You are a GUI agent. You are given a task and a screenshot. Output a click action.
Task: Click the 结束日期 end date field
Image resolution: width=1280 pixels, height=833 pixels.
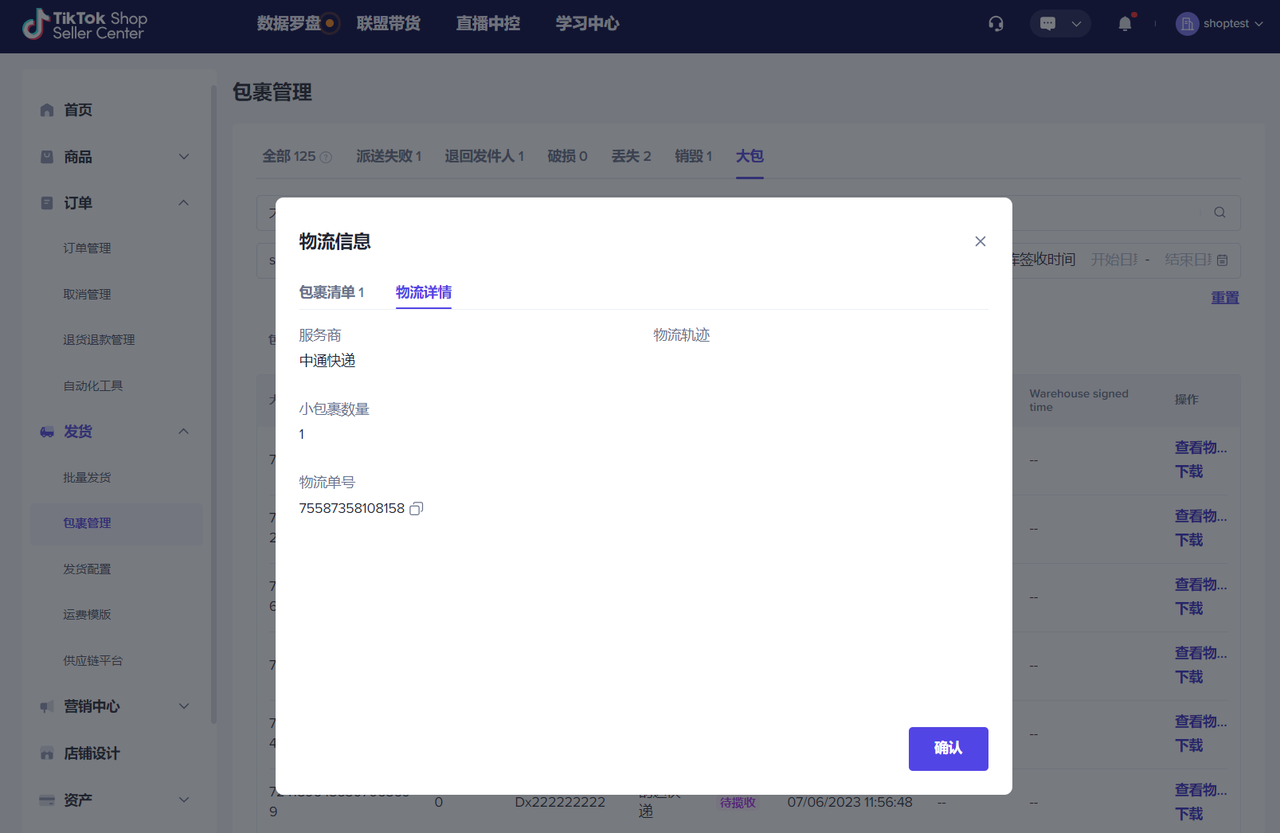click(x=1187, y=260)
